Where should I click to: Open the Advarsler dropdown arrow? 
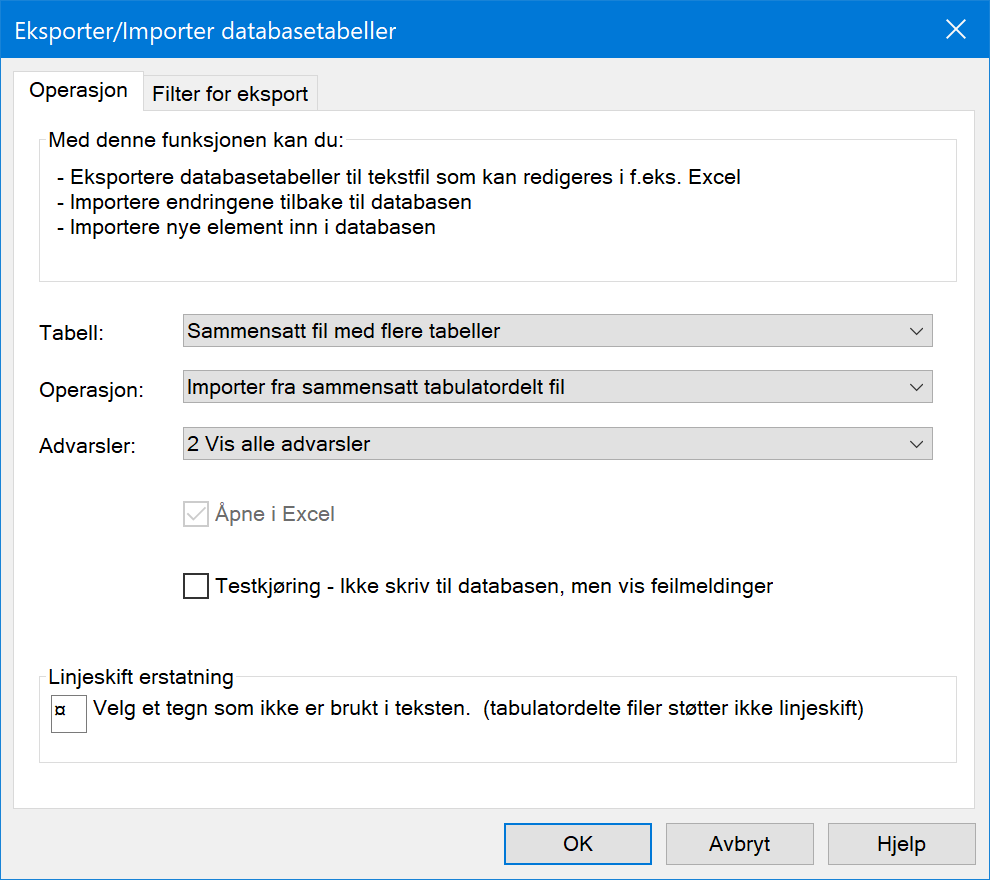pyautogui.click(x=916, y=444)
